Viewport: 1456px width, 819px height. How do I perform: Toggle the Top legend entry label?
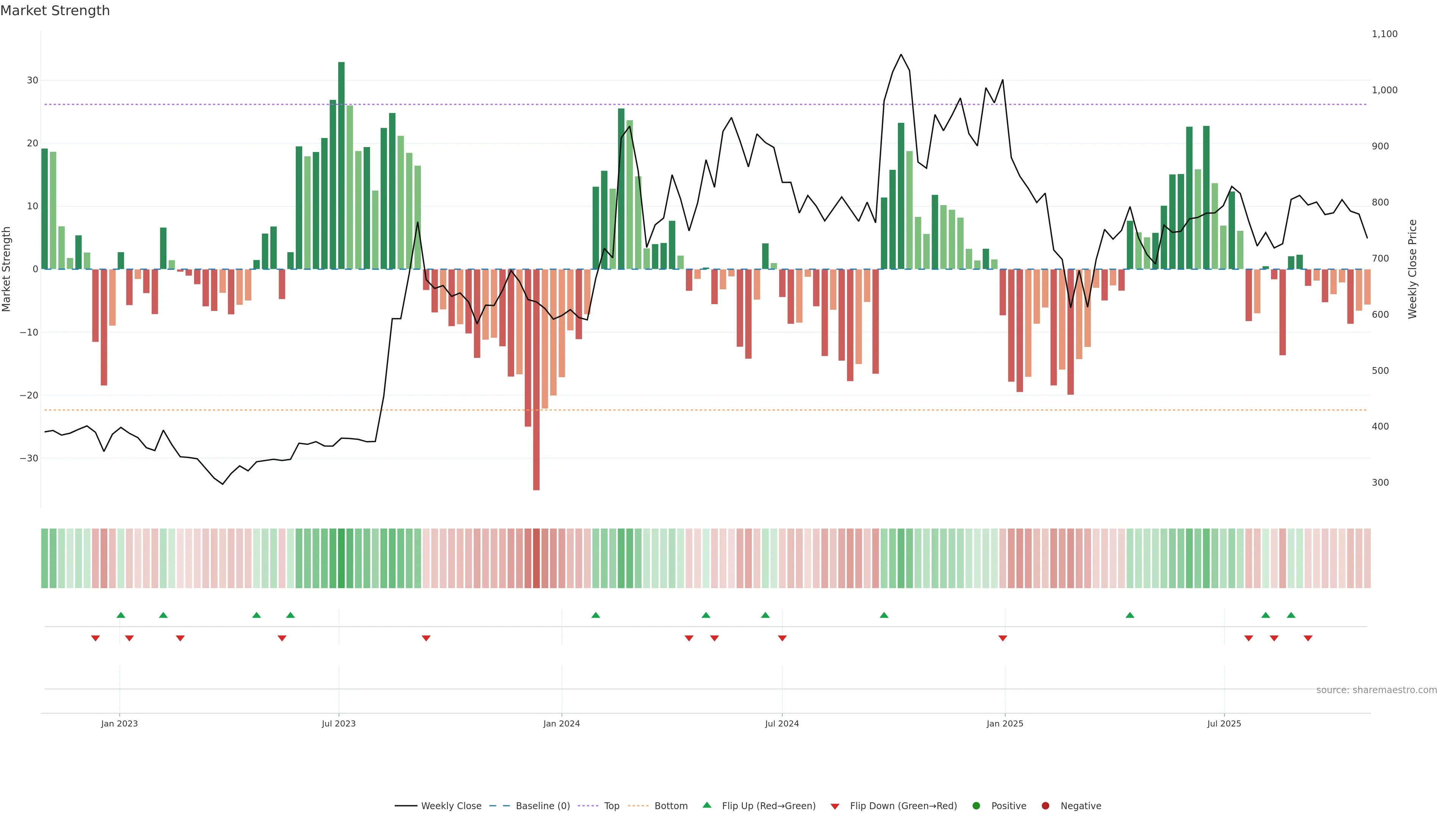pyautogui.click(x=612, y=806)
